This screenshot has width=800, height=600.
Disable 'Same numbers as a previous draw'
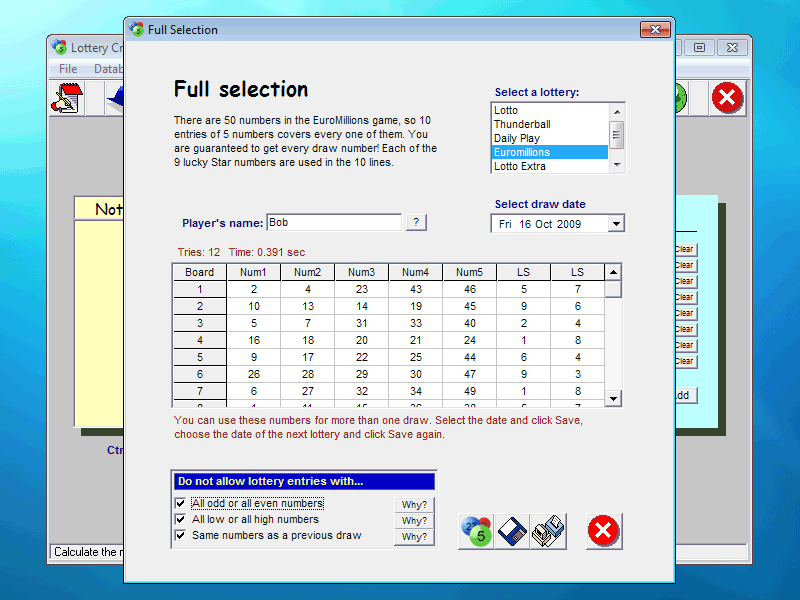tap(181, 536)
